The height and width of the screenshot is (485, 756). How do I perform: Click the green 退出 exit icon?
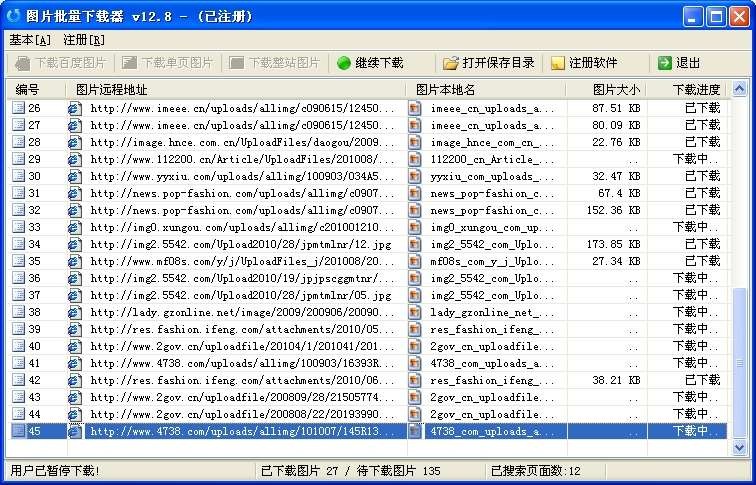pos(665,63)
